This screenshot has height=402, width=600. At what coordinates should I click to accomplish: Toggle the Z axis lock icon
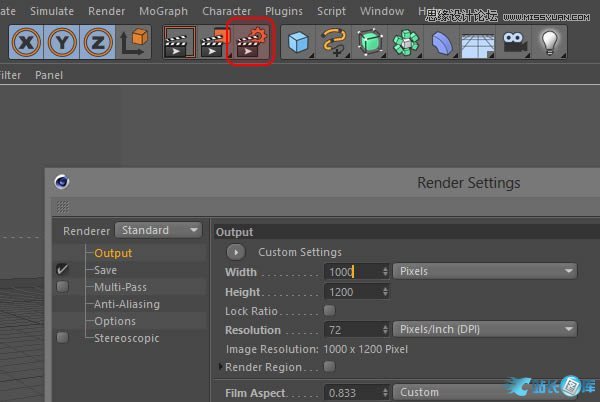[x=97, y=41]
